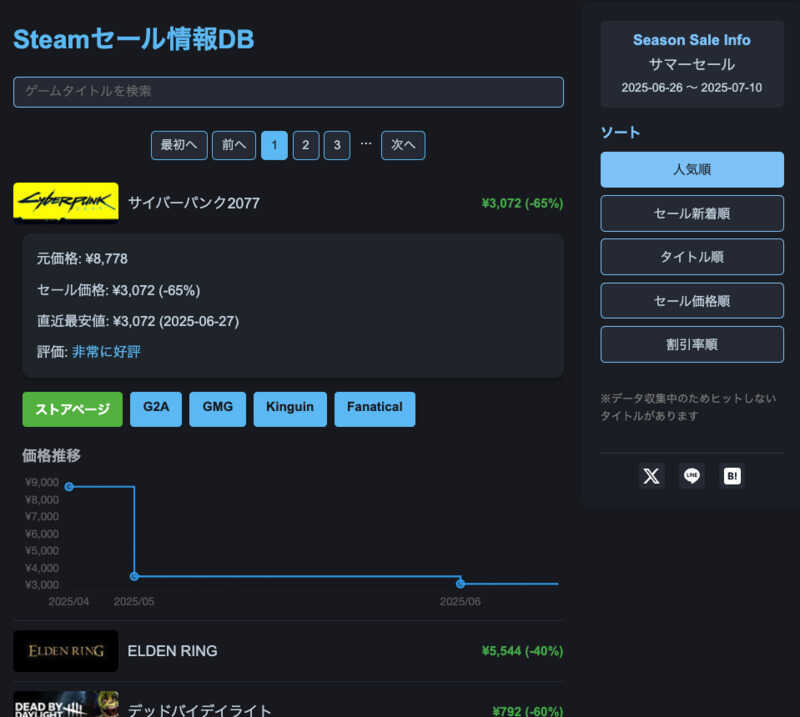
Task: Bookmark with Hatena B! icon
Action: point(732,476)
